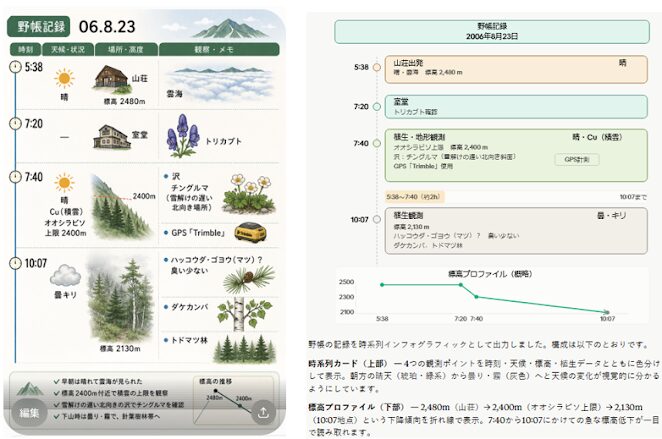Screen dimensions: 662x439
Task: Click checkmark beside 標高 2400m付近 summary line
Action: [57, 393]
